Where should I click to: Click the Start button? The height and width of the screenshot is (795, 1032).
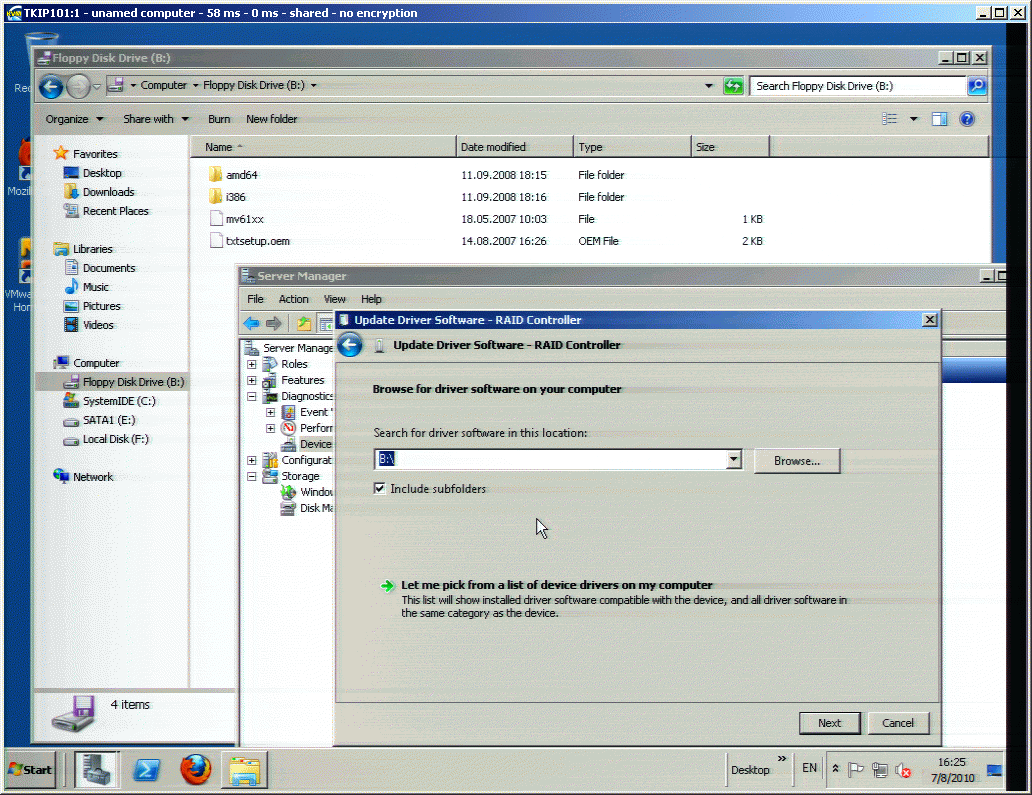pos(30,769)
